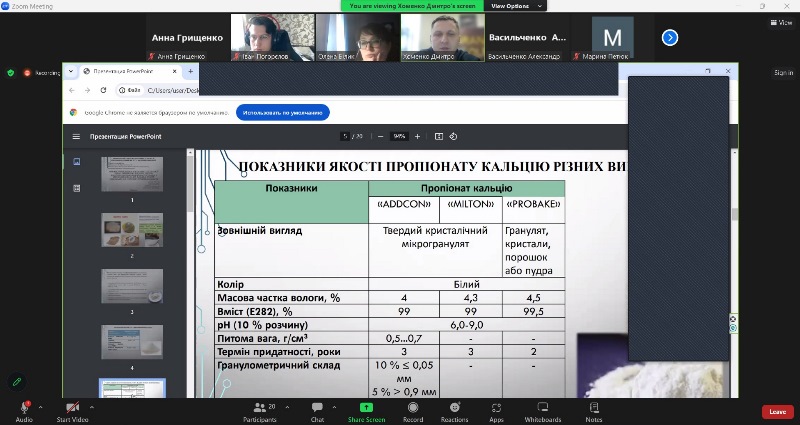Screen dimensions: 800x425
Task: Click Sign in in shared screen
Action: pyautogui.click(x=784, y=73)
